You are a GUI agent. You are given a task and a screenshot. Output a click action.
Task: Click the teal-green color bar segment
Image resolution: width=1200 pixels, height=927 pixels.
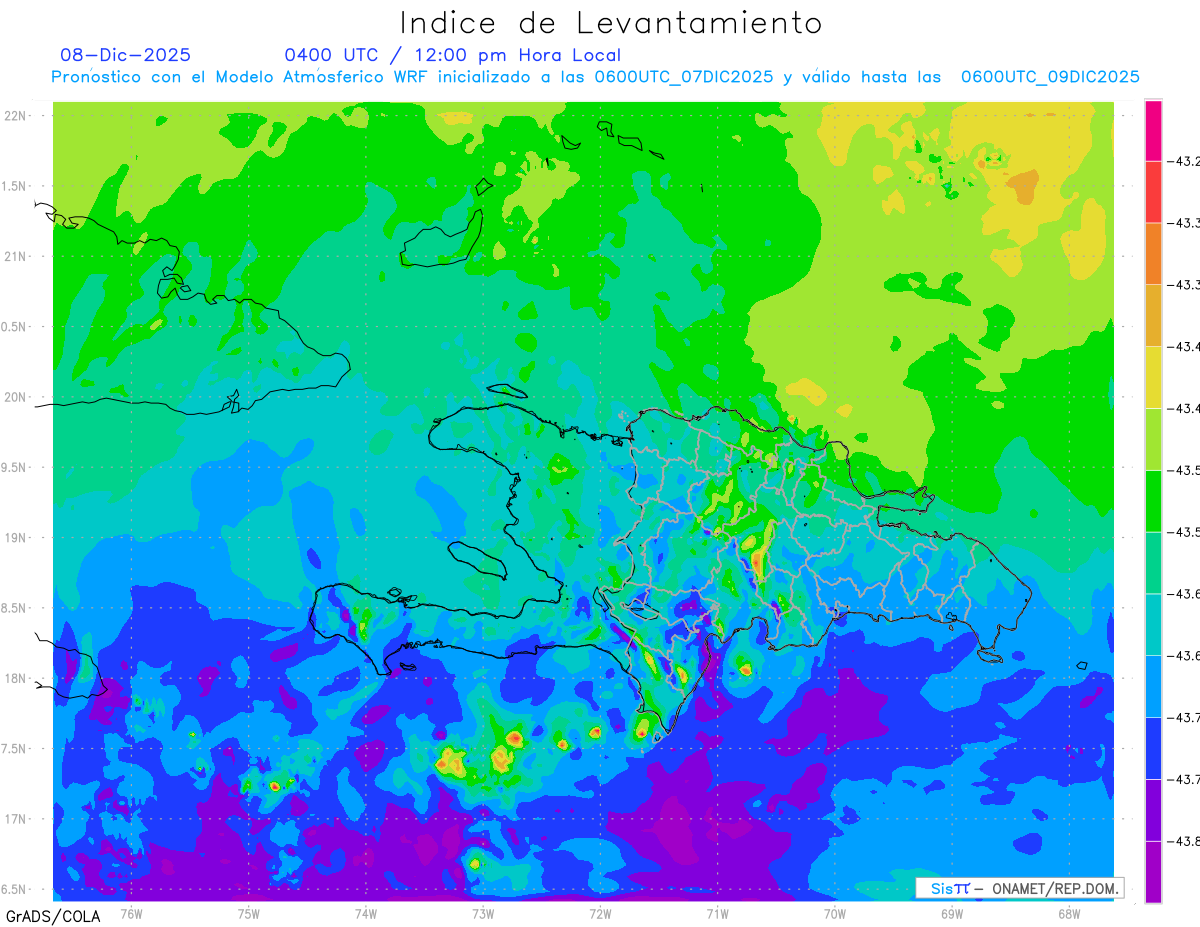(x=1153, y=563)
